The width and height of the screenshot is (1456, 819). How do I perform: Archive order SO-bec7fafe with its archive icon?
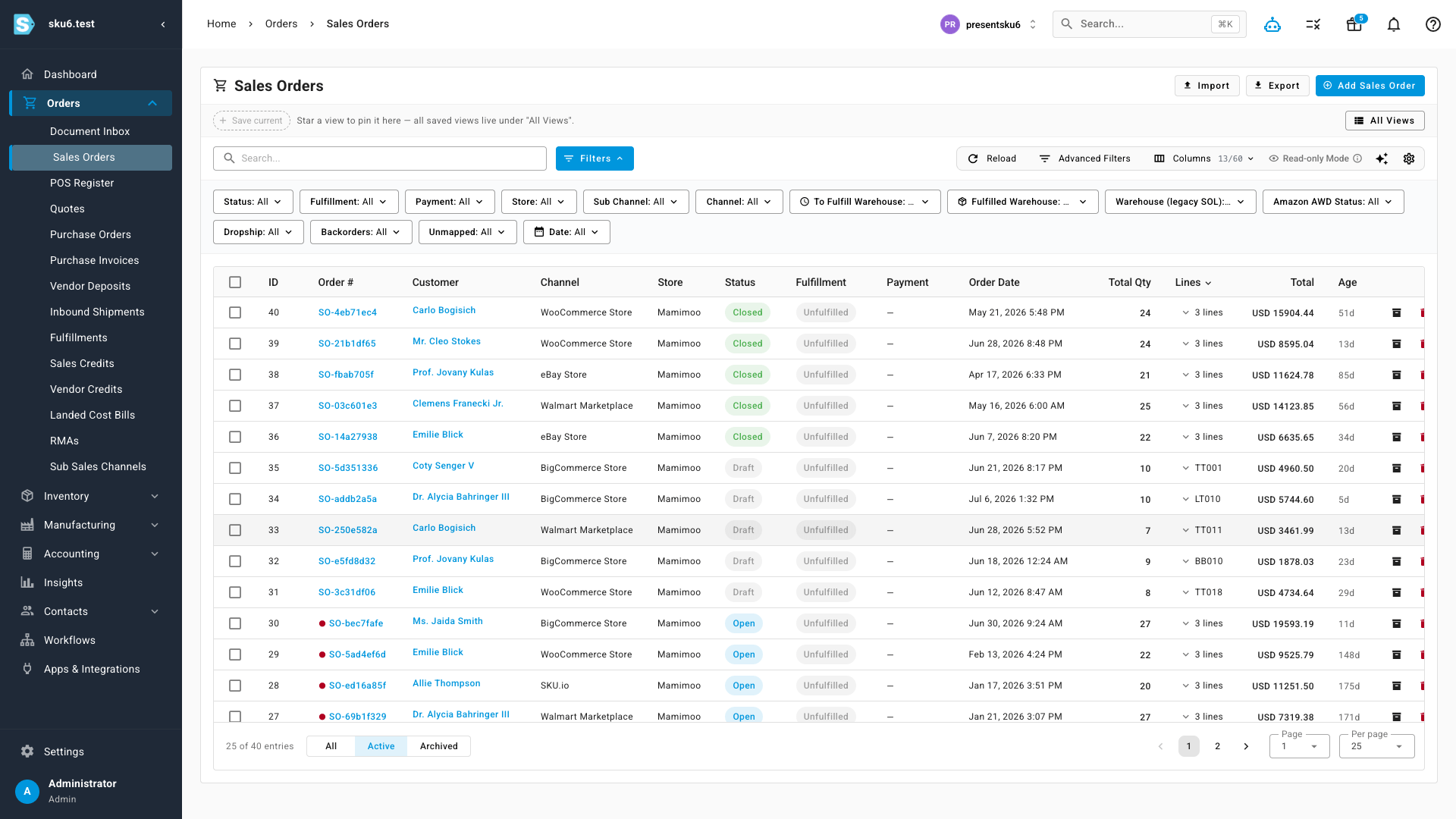coord(1397,623)
